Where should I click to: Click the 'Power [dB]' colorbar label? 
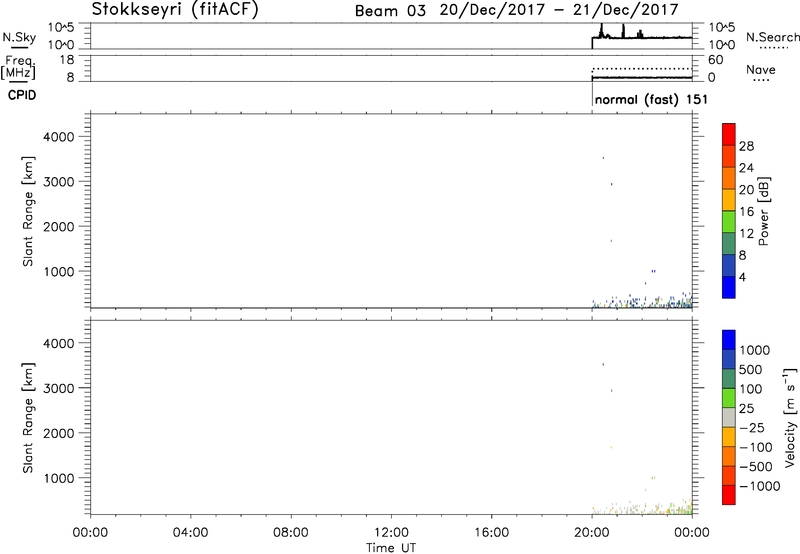tap(763, 211)
